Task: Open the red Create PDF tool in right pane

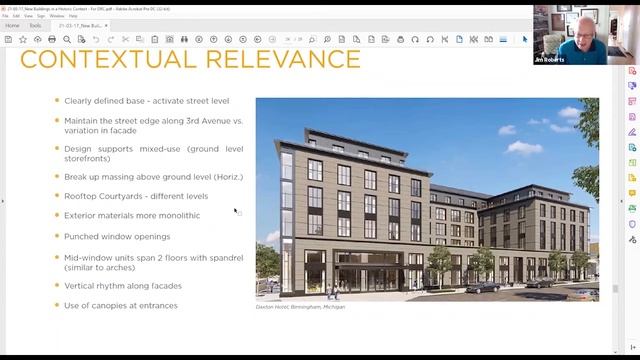Action: click(x=632, y=71)
